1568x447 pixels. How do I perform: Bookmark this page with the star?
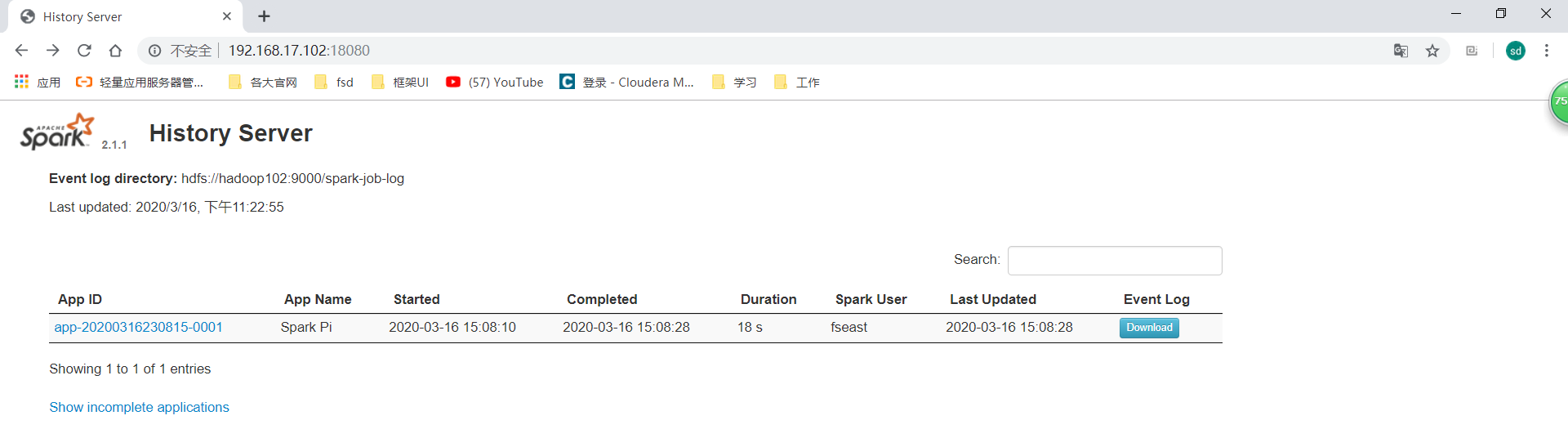click(x=1432, y=51)
